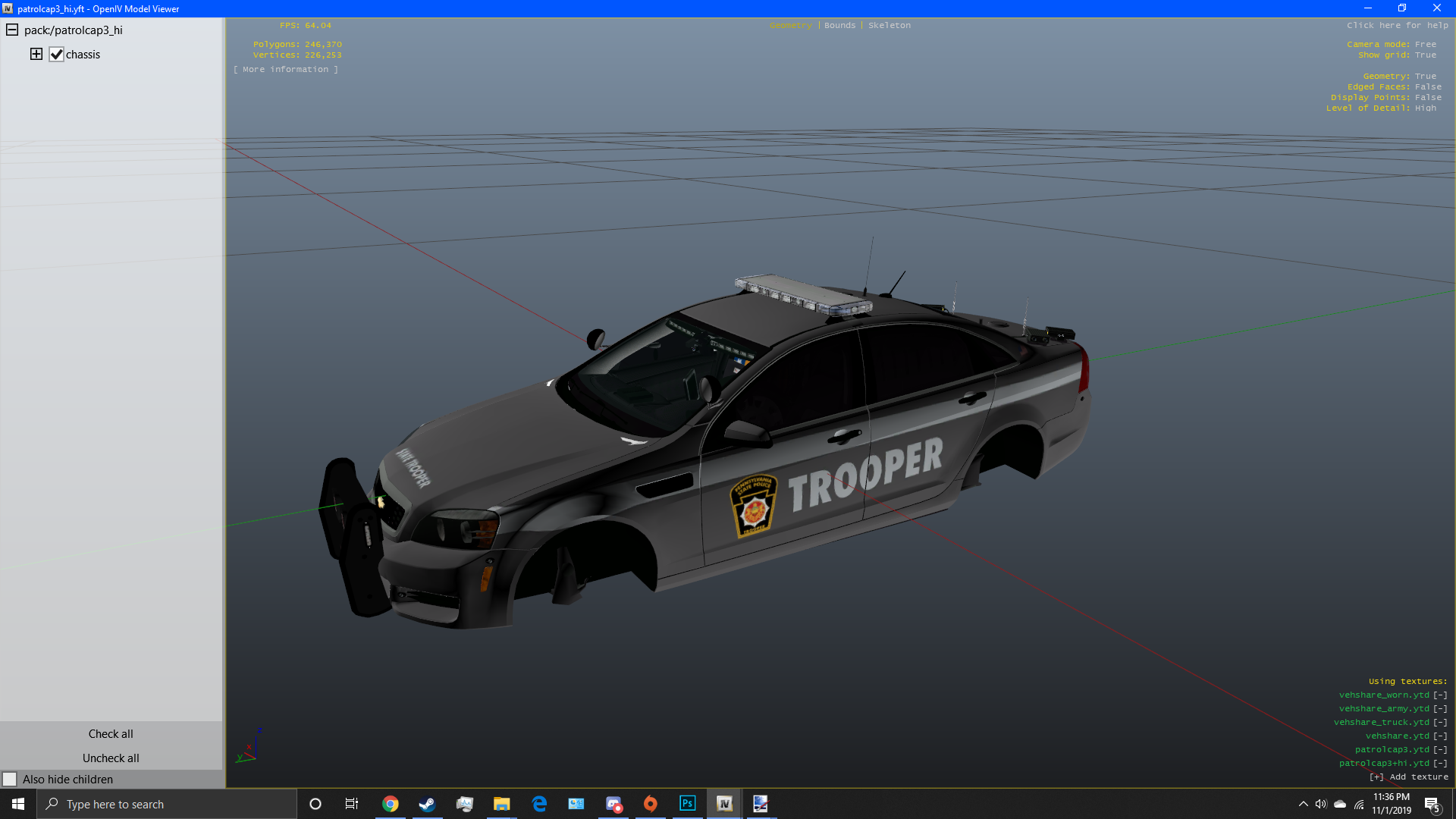This screenshot has width=1456, height=819.
Task: Open Discord from the taskbar
Action: (x=613, y=804)
